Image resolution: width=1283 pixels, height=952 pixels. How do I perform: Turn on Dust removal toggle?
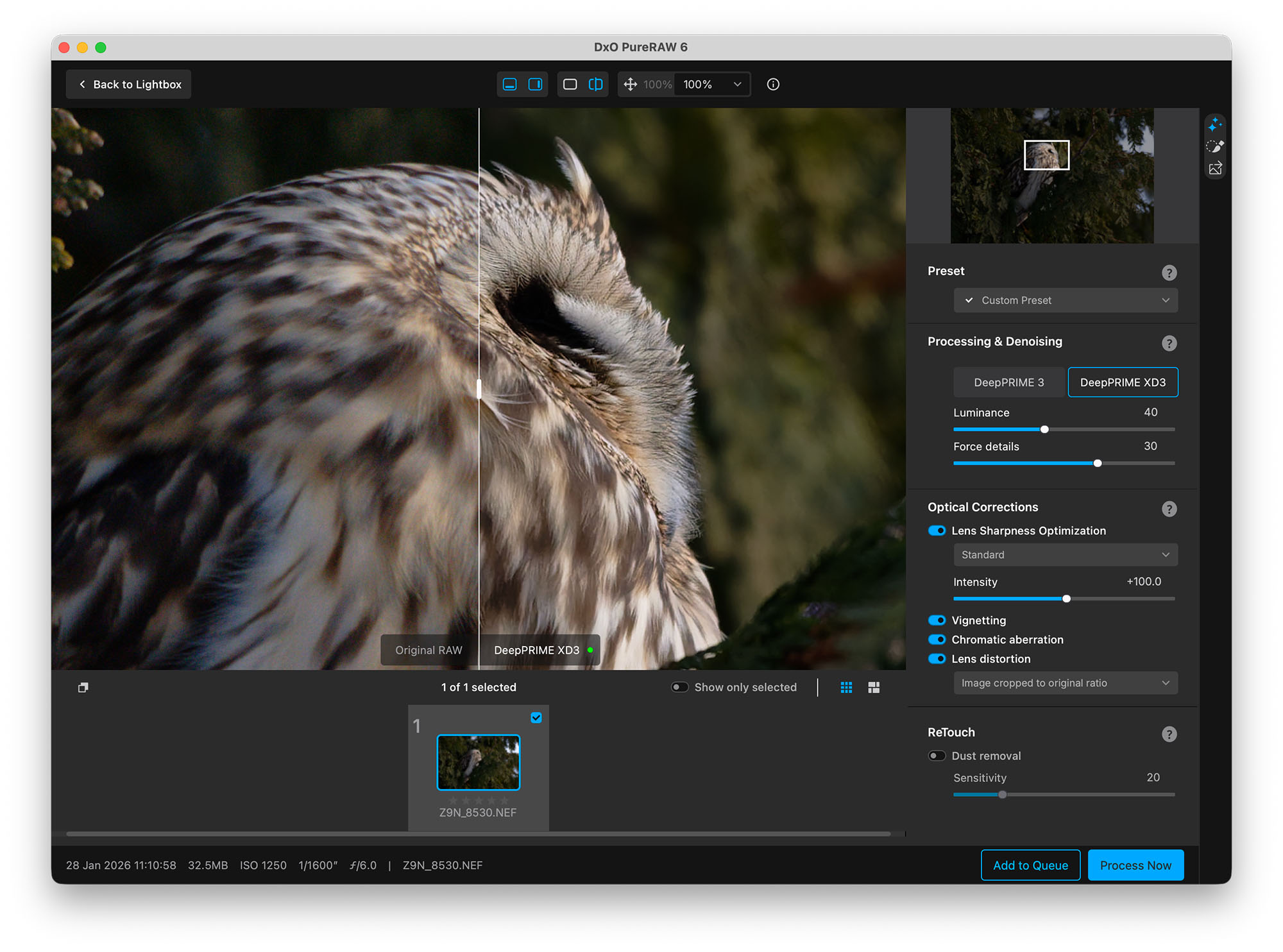[937, 756]
